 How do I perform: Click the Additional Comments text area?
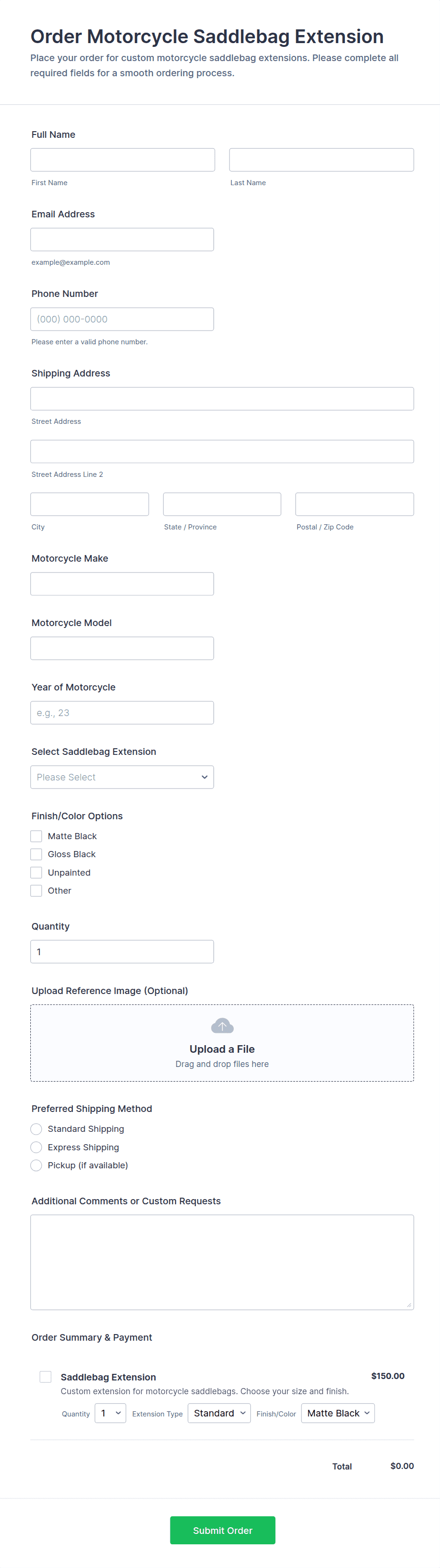coord(222,1263)
